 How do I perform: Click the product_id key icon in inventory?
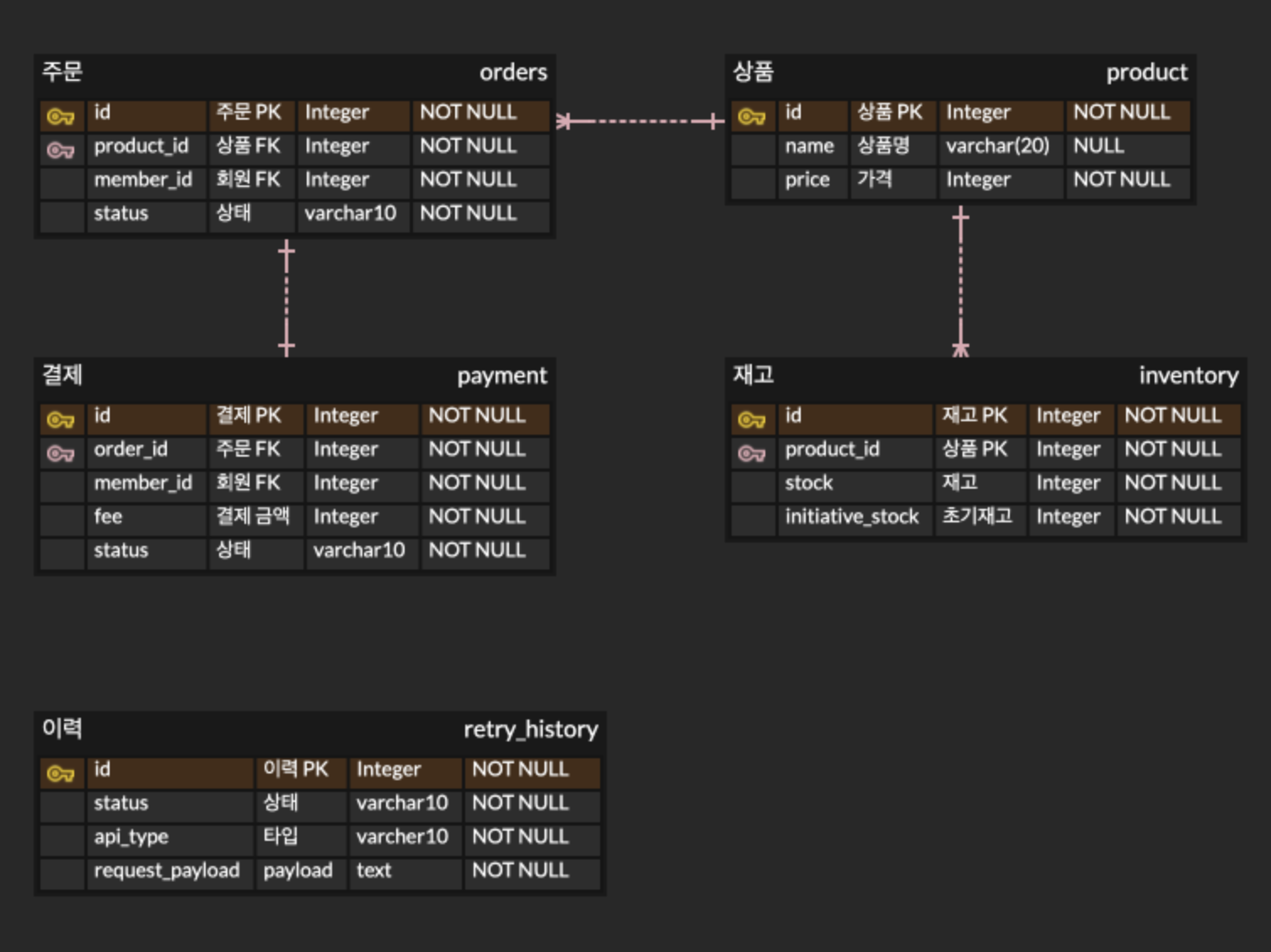point(752,453)
